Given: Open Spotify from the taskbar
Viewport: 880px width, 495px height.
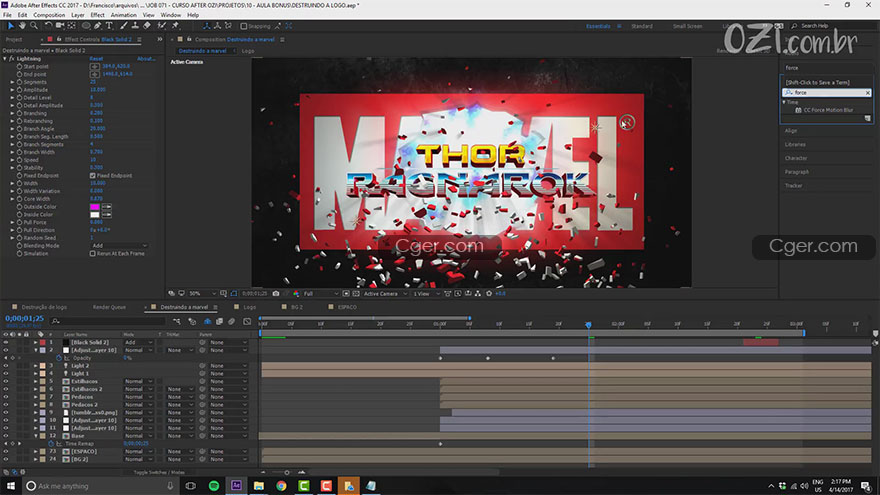Looking at the screenshot, I should [214, 486].
